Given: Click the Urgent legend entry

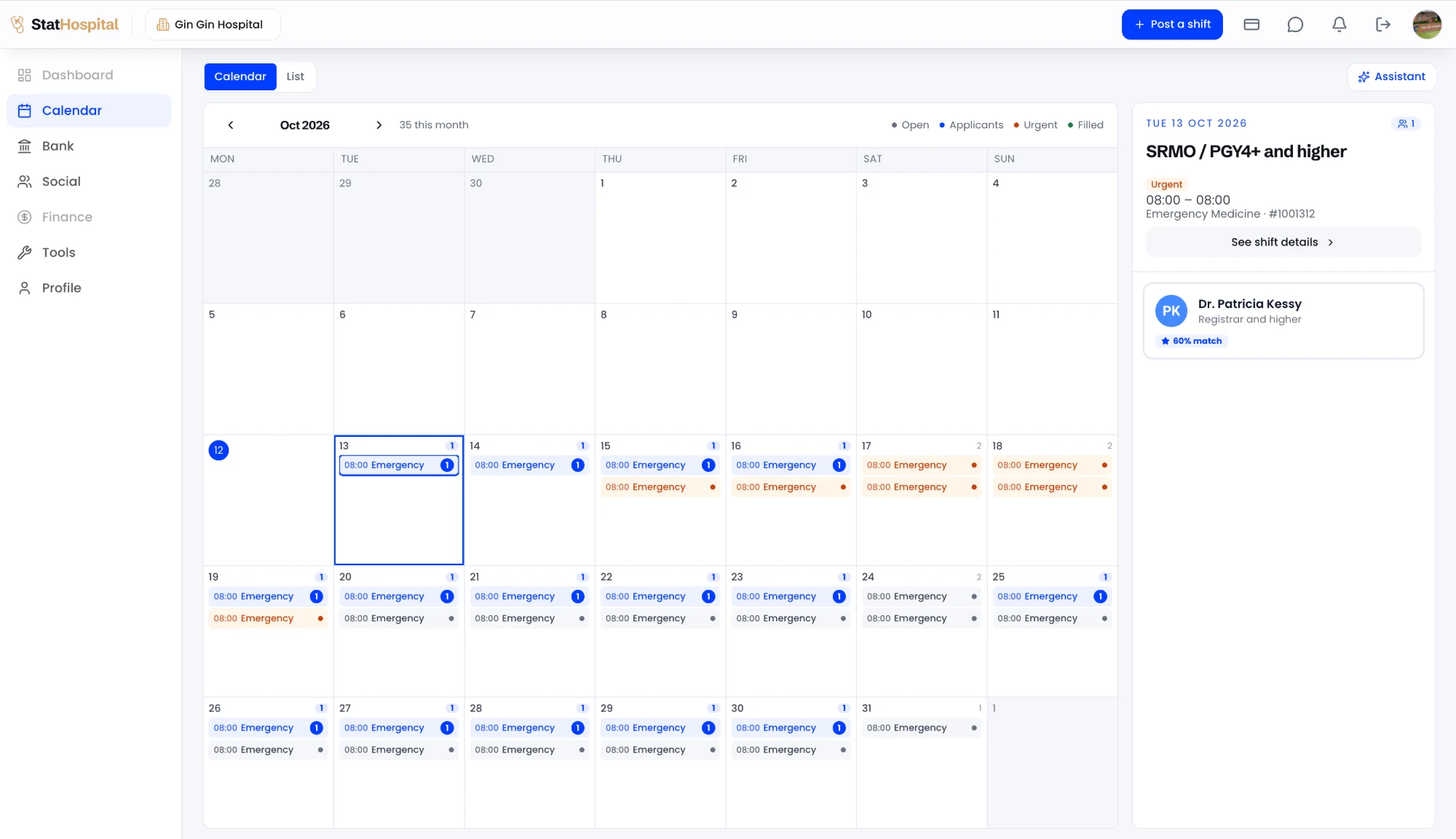Looking at the screenshot, I should point(1035,125).
